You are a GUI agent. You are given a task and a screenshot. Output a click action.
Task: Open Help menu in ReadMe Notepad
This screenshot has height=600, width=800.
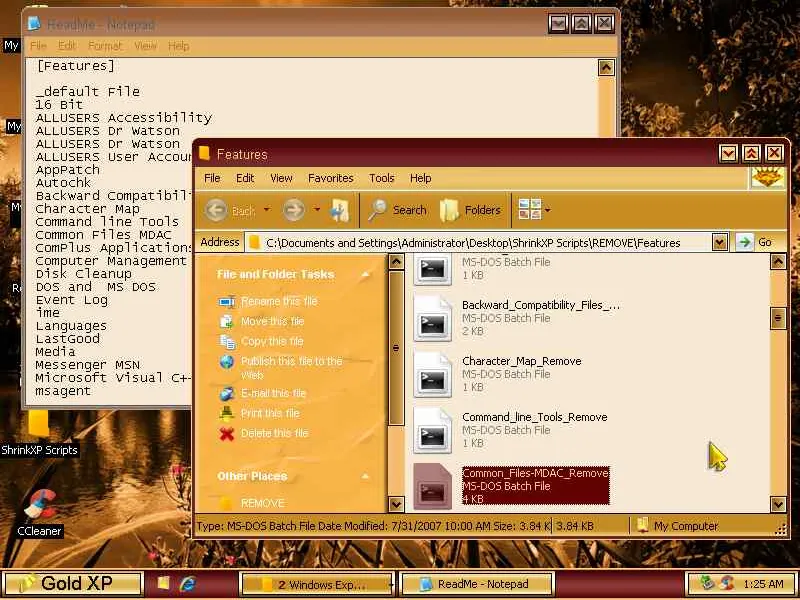click(179, 46)
